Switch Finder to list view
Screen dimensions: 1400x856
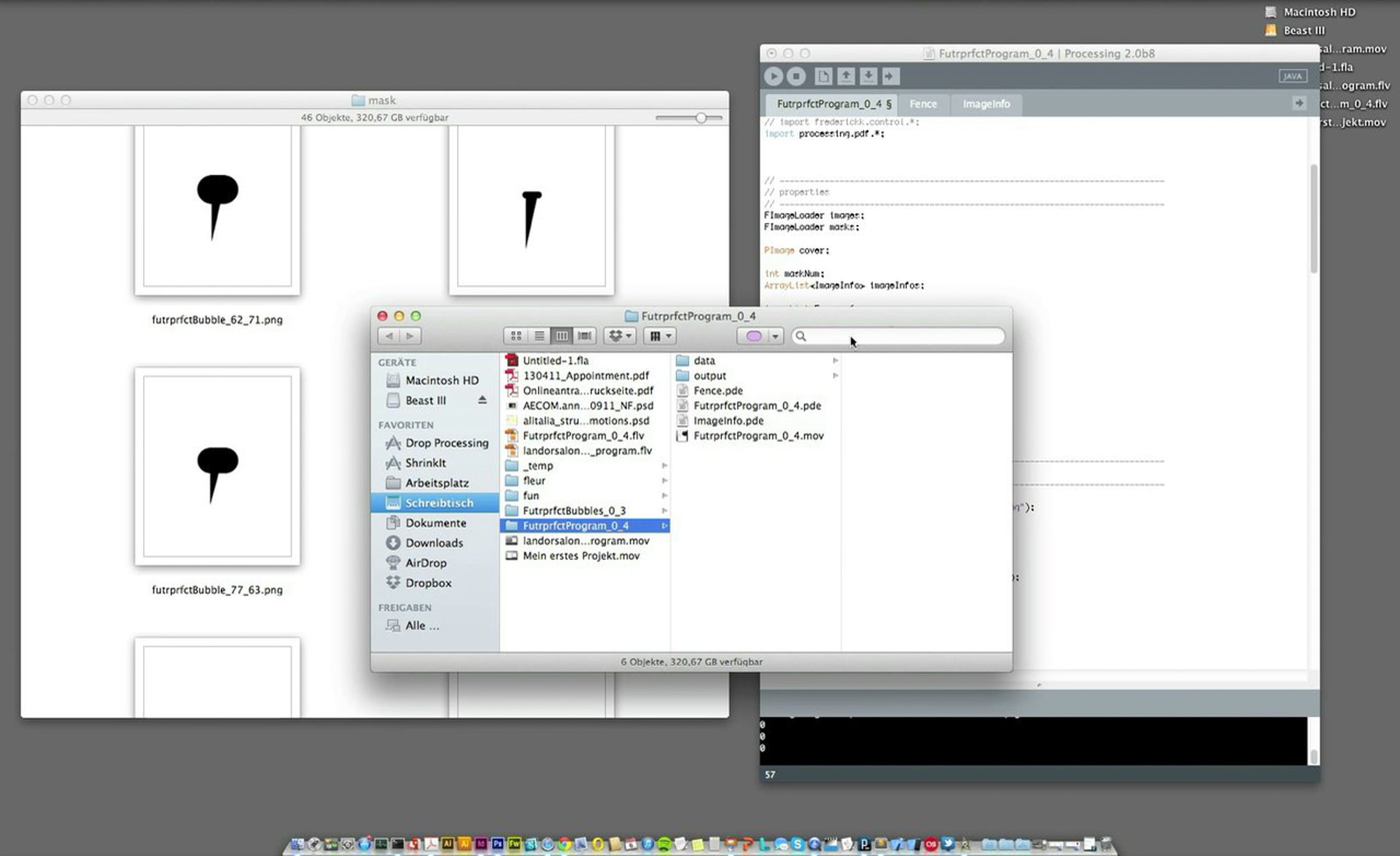pyautogui.click(x=539, y=336)
